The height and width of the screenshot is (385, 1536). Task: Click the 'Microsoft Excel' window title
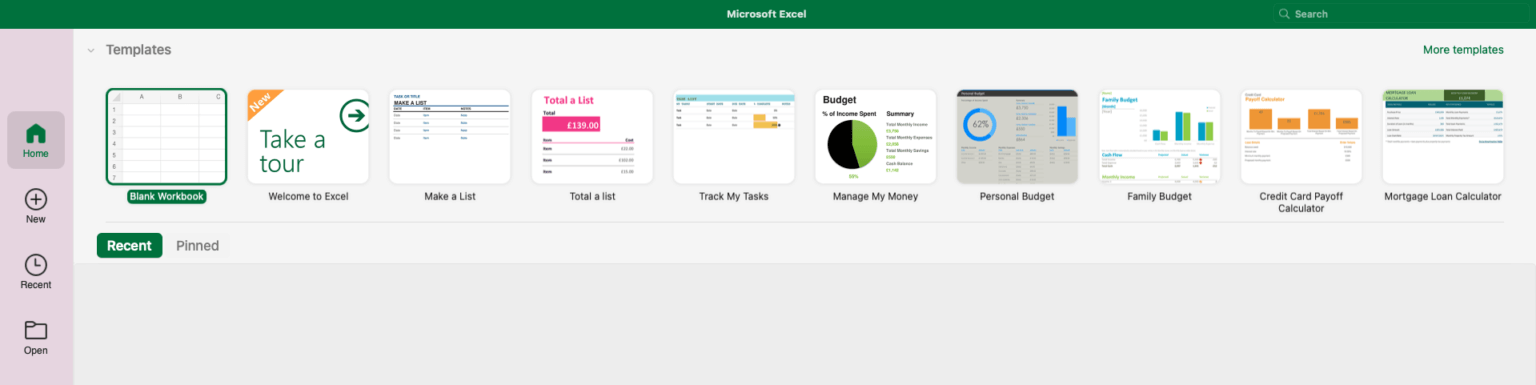766,14
